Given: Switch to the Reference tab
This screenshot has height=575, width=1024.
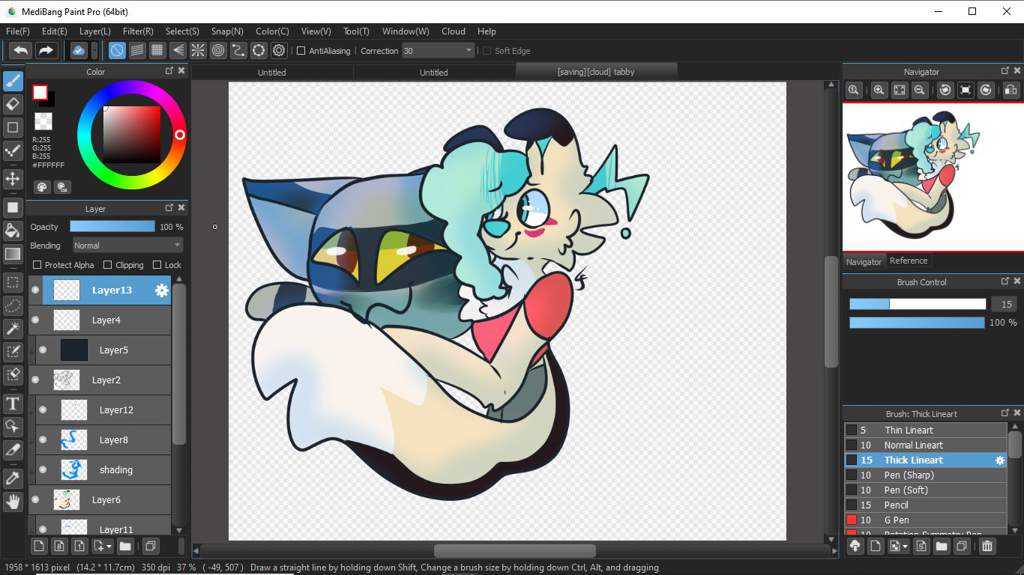Looking at the screenshot, I should [x=908, y=261].
